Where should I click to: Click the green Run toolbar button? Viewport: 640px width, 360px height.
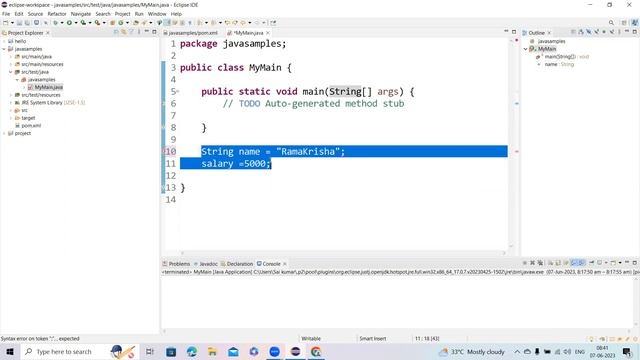click(x=69, y=23)
